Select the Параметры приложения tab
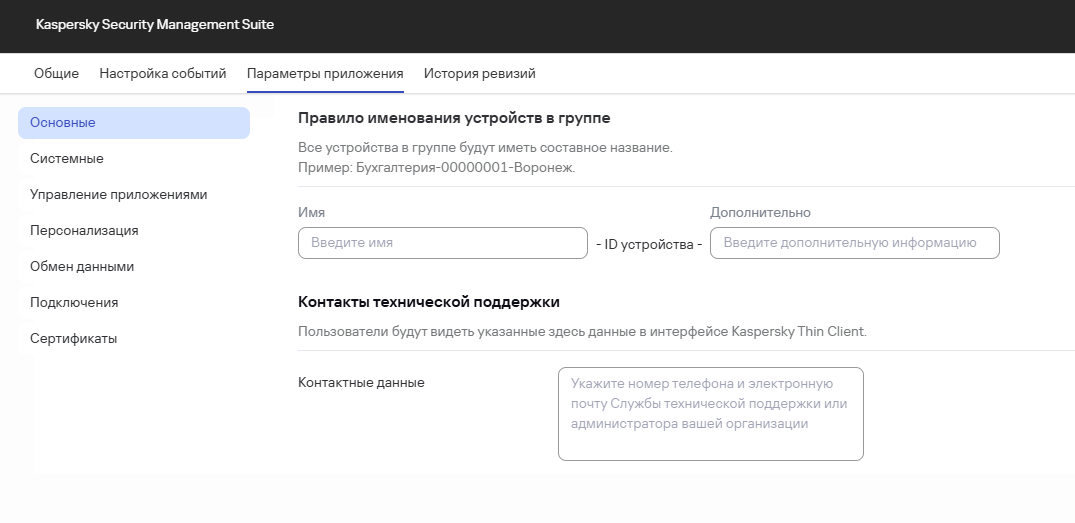The width and height of the screenshot is (1075, 523). (325, 73)
